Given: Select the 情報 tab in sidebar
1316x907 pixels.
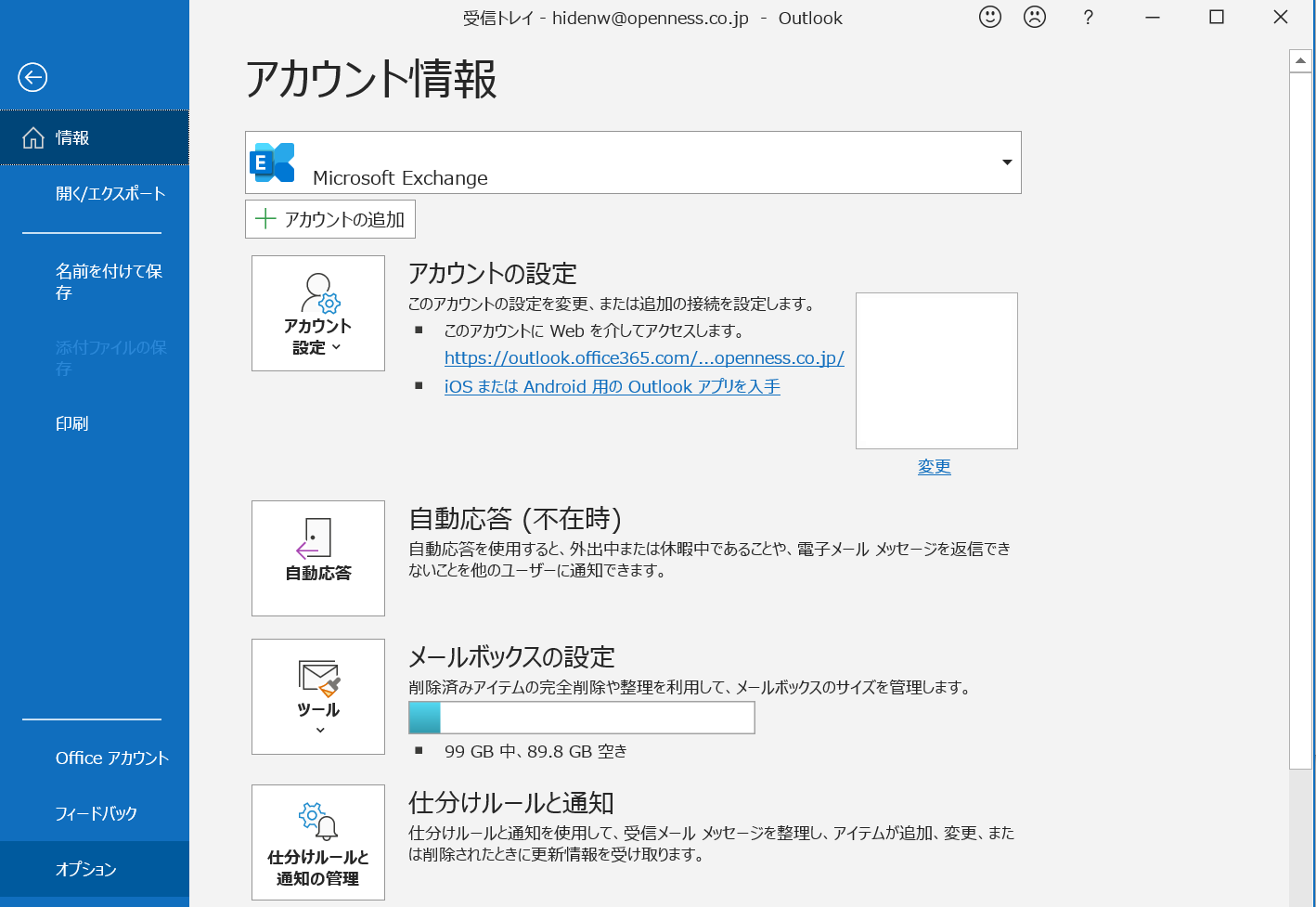Looking at the screenshot, I should pos(95,137).
